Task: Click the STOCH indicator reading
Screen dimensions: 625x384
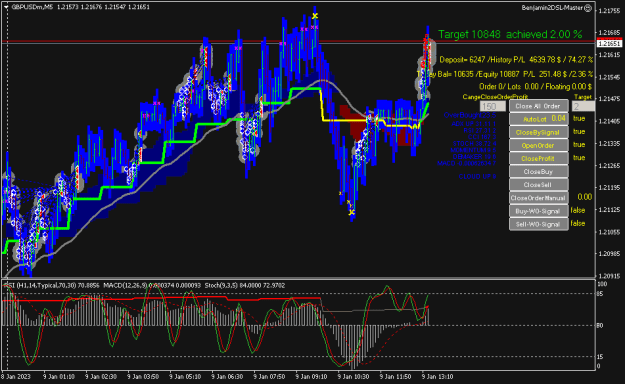Action: click(x=474, y=144)
